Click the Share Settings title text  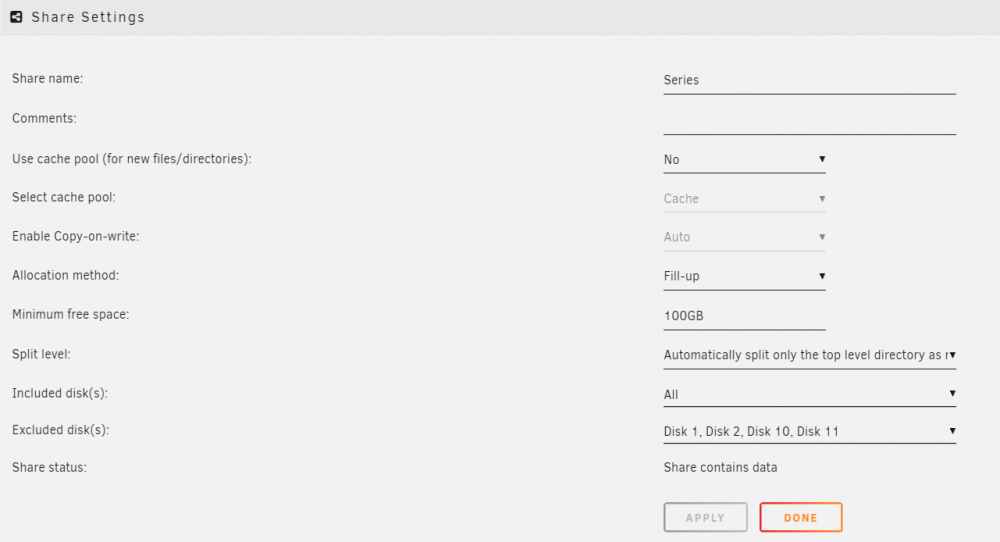point(88,17)
